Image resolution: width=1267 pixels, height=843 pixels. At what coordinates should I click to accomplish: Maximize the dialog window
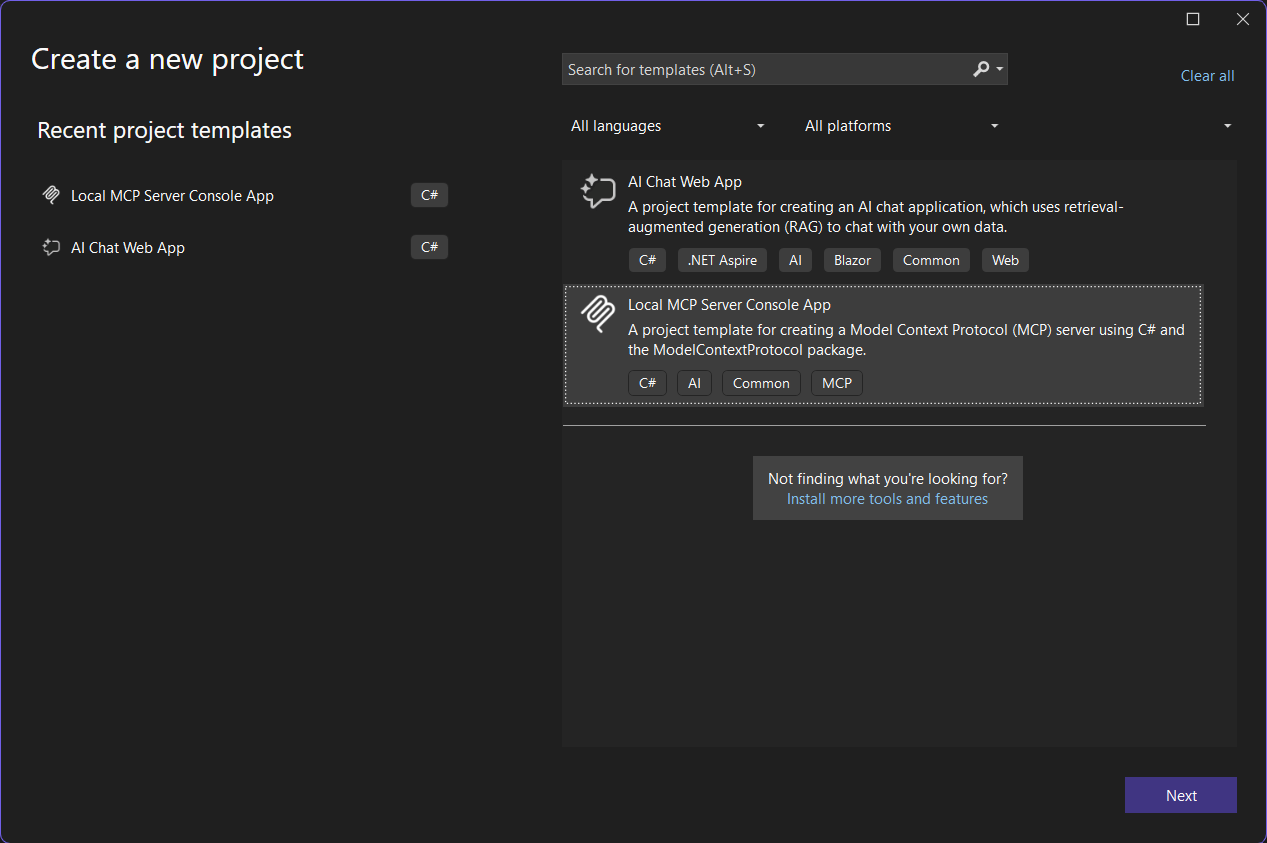coord(1193,19)
